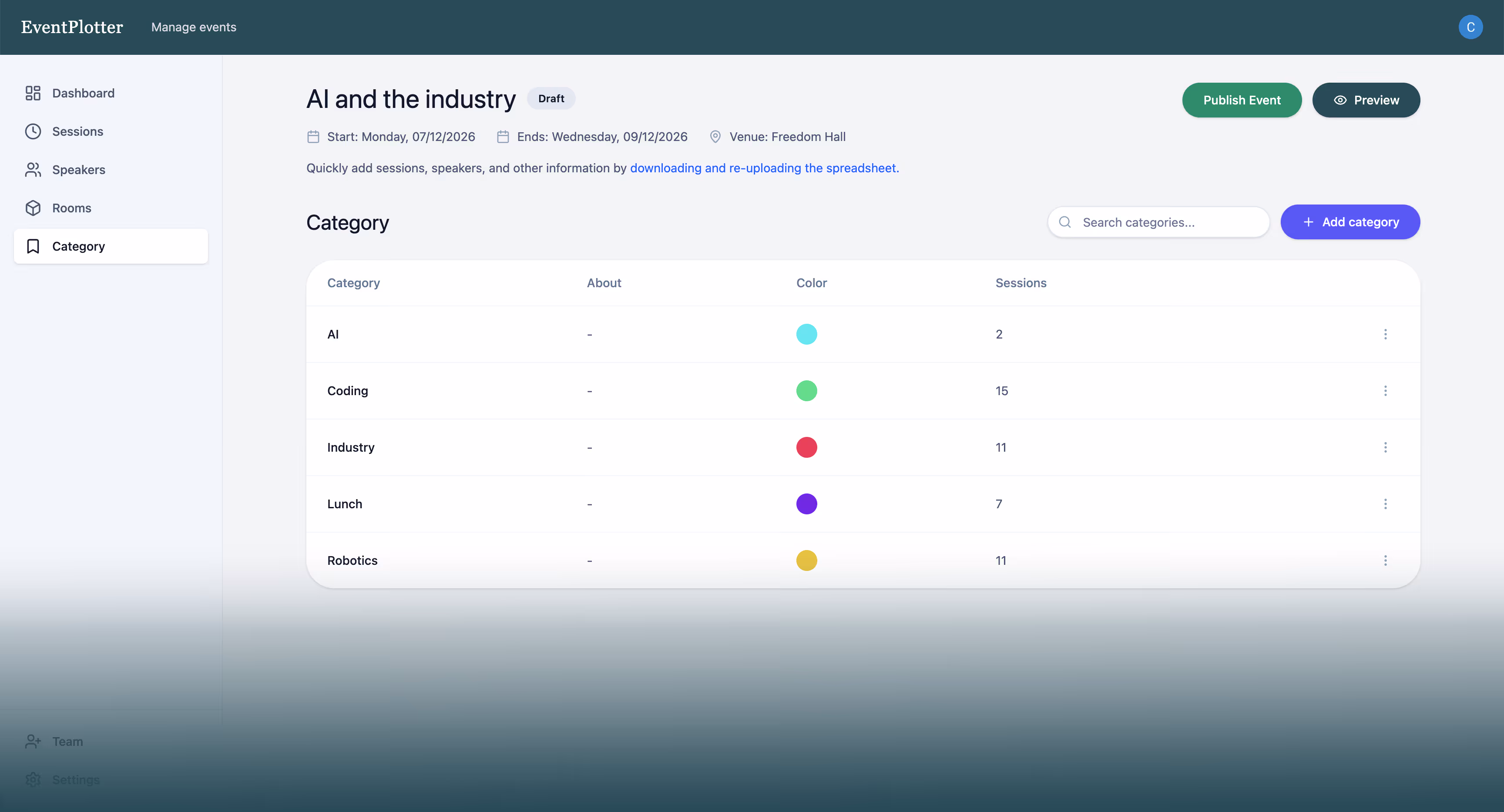Click the search magnifier icon in categories field
The width and height of the screenshot is (1504, 812).
1065,222
